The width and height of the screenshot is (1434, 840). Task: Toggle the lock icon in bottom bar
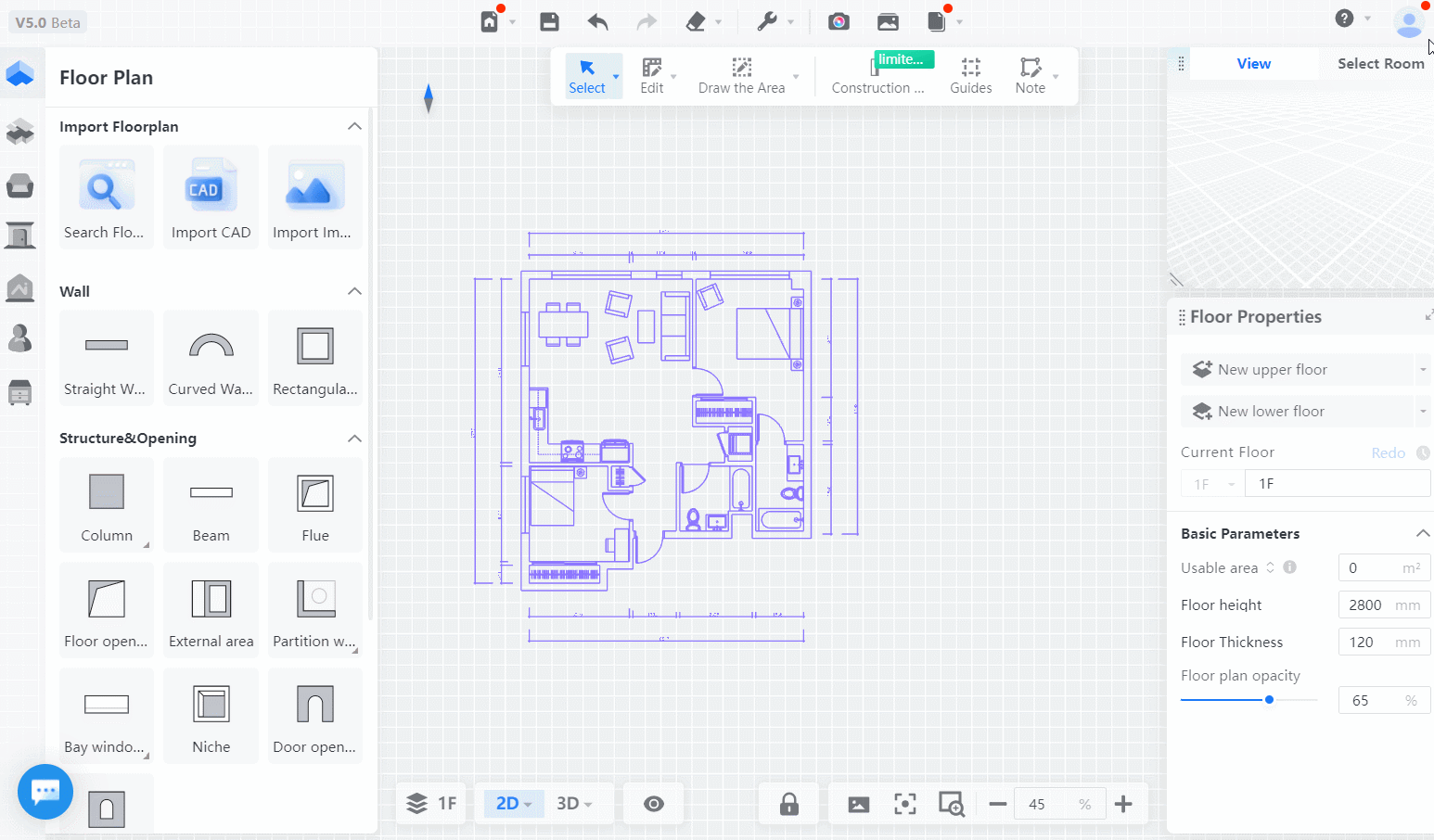pos(788,804)
